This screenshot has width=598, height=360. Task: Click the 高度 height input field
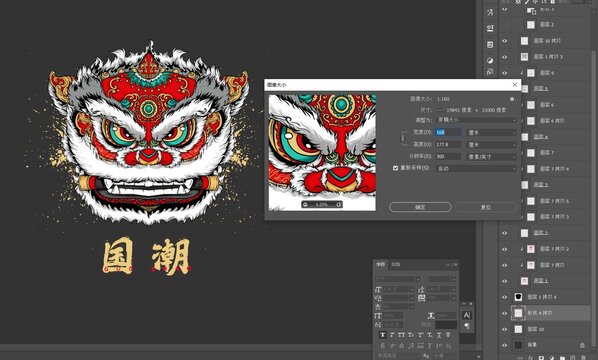click(448, 145)
